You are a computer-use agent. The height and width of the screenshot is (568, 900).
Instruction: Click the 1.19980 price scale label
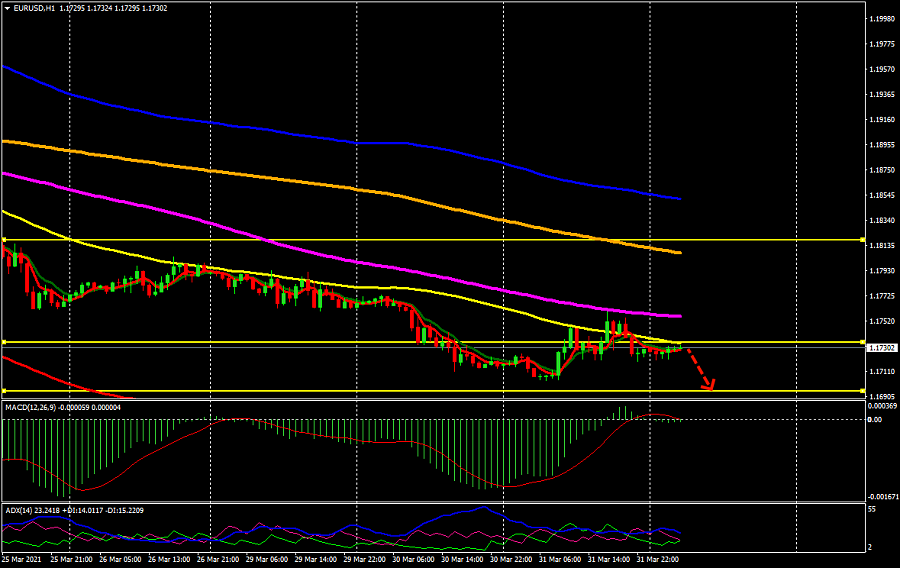(882, 19)
